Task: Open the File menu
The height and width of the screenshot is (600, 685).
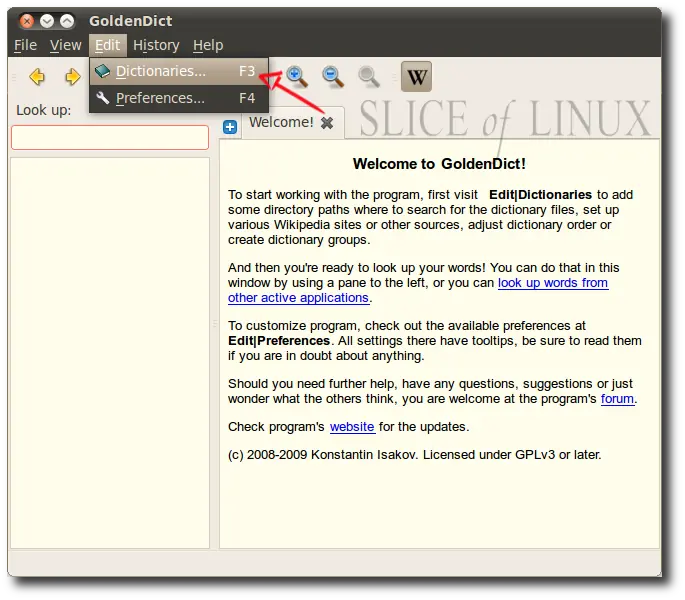Action: coord(25,45)
